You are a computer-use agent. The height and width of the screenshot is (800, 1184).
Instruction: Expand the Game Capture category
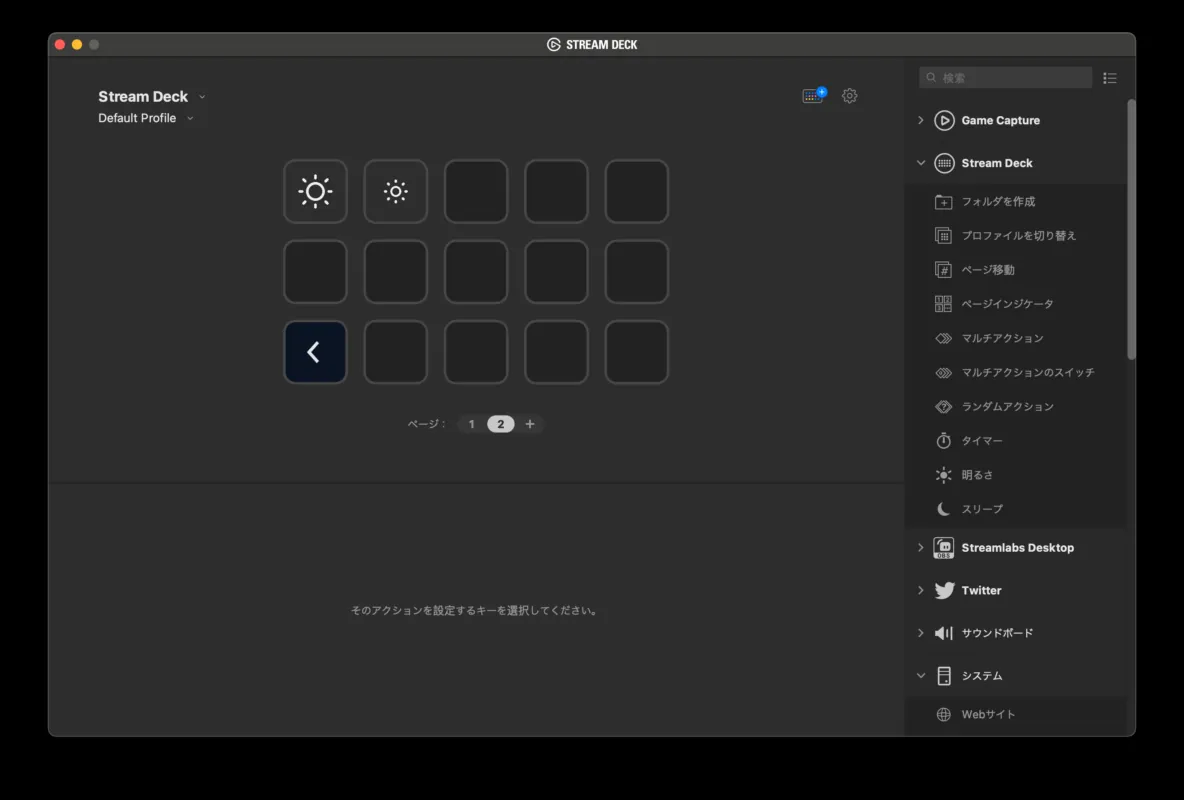click(999, 121)
